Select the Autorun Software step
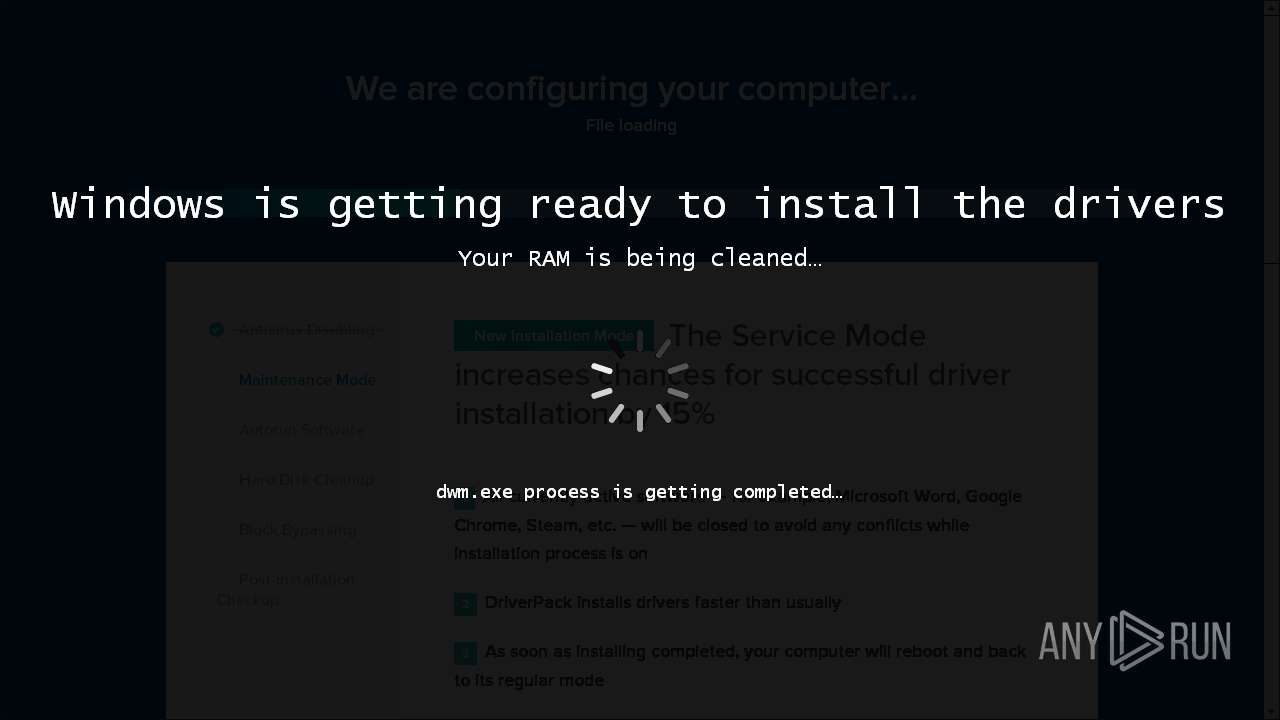 click(301, 430)
